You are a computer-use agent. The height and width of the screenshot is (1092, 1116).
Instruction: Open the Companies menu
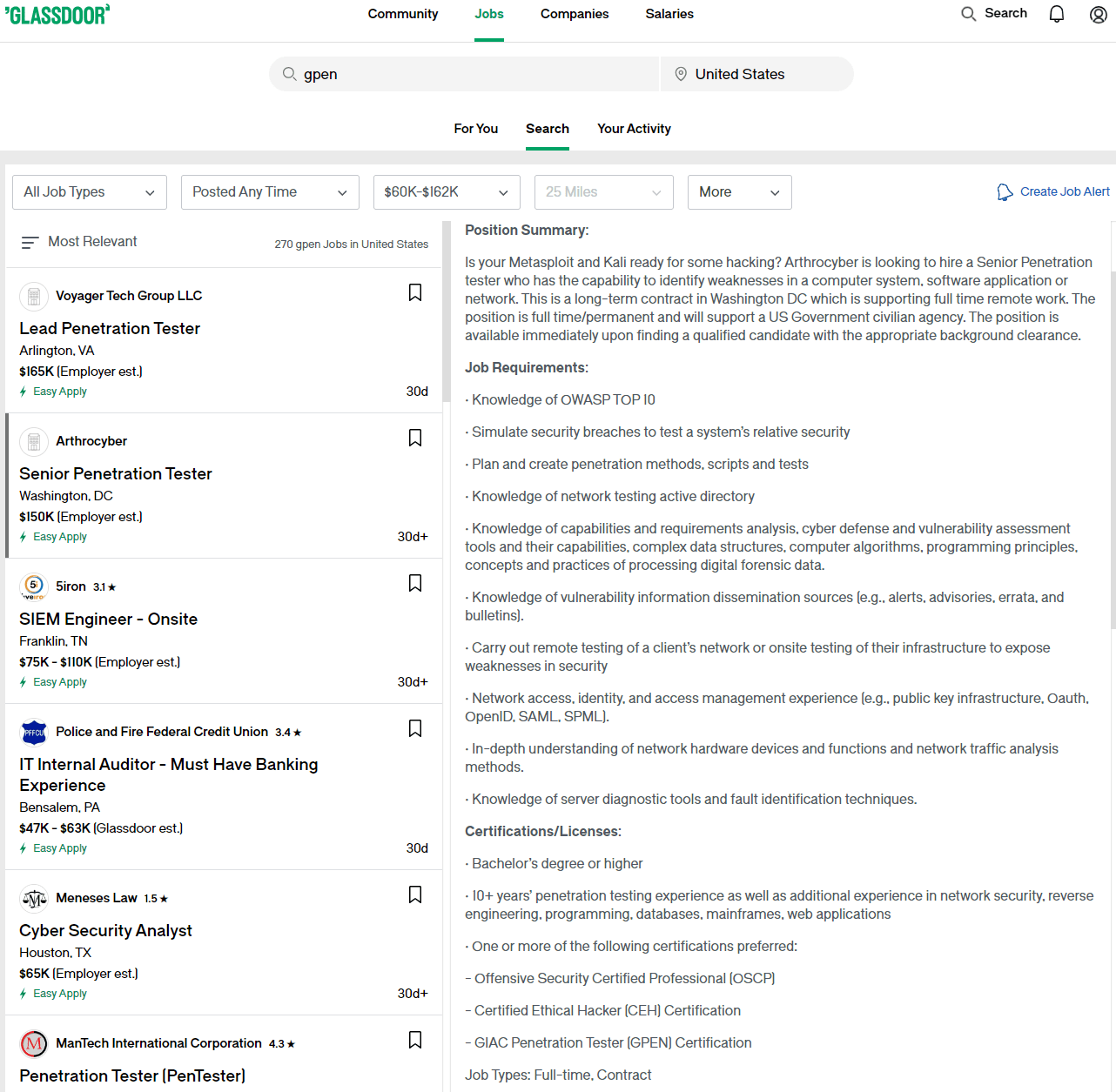coord(575,14)
